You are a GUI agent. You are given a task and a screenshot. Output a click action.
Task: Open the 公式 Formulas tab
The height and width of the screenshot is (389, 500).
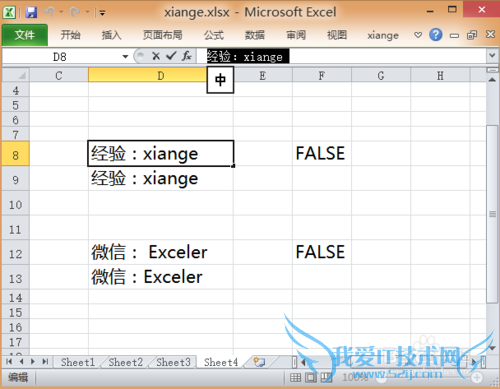click(214, 35)
